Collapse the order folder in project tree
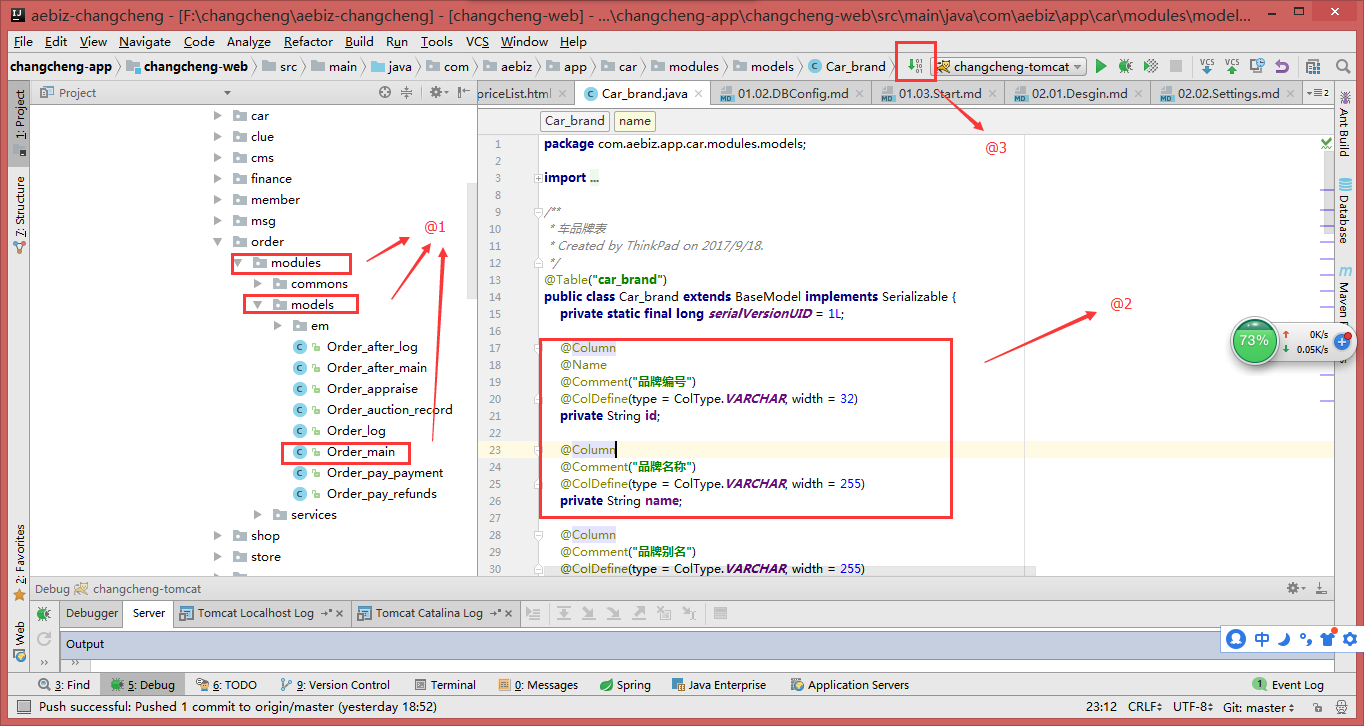 [218, 242]
